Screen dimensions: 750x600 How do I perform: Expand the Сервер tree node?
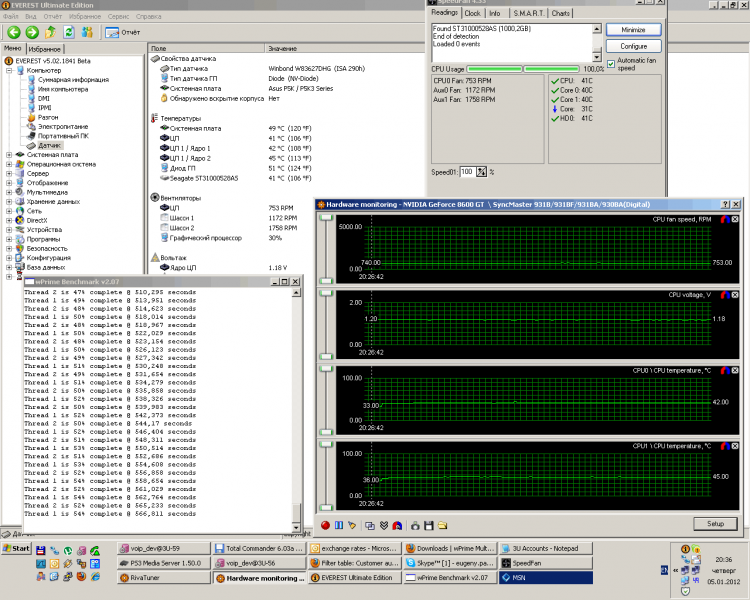pyautogui.click(x=9, y=173)
